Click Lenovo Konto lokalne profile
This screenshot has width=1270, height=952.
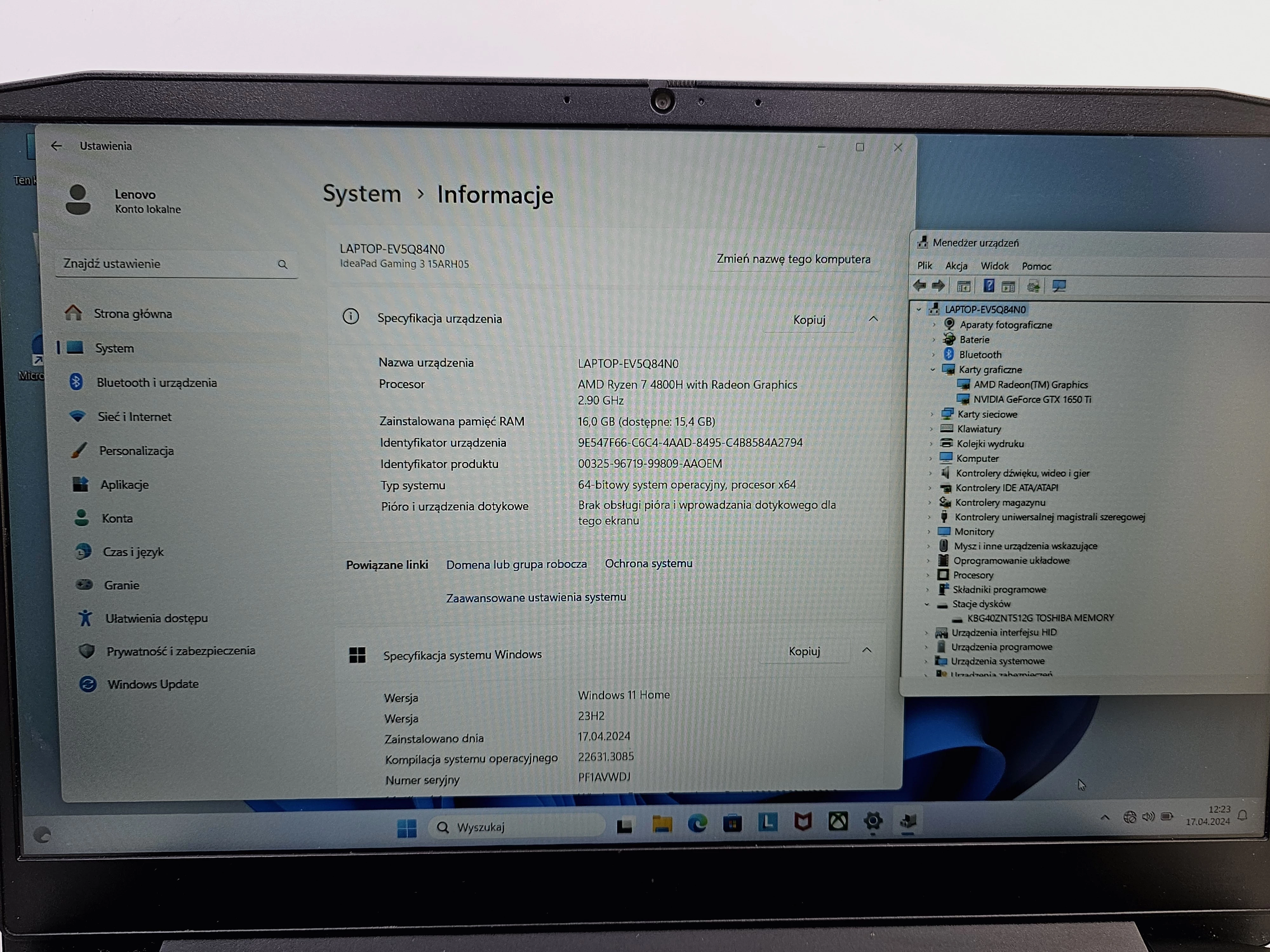pos(124,201)
